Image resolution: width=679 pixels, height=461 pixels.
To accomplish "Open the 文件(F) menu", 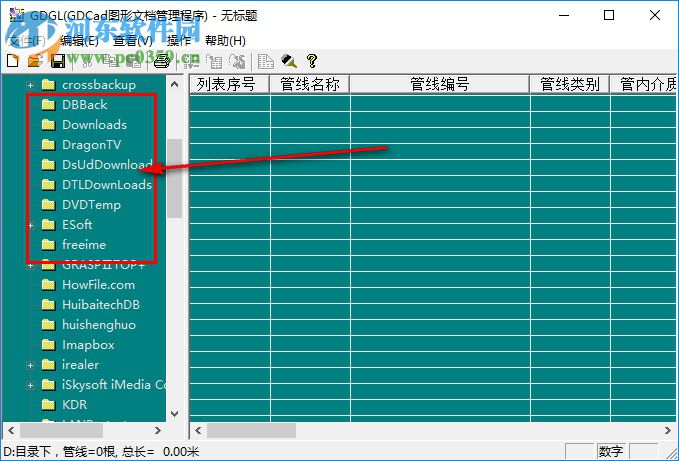I will point(27,41).
